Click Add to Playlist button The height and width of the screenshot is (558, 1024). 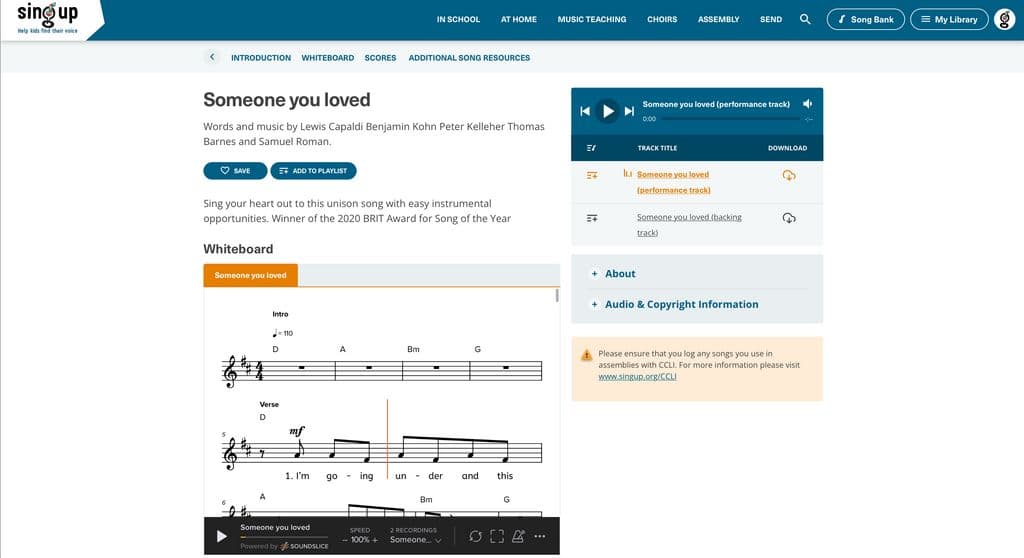[x=313, y=171]
